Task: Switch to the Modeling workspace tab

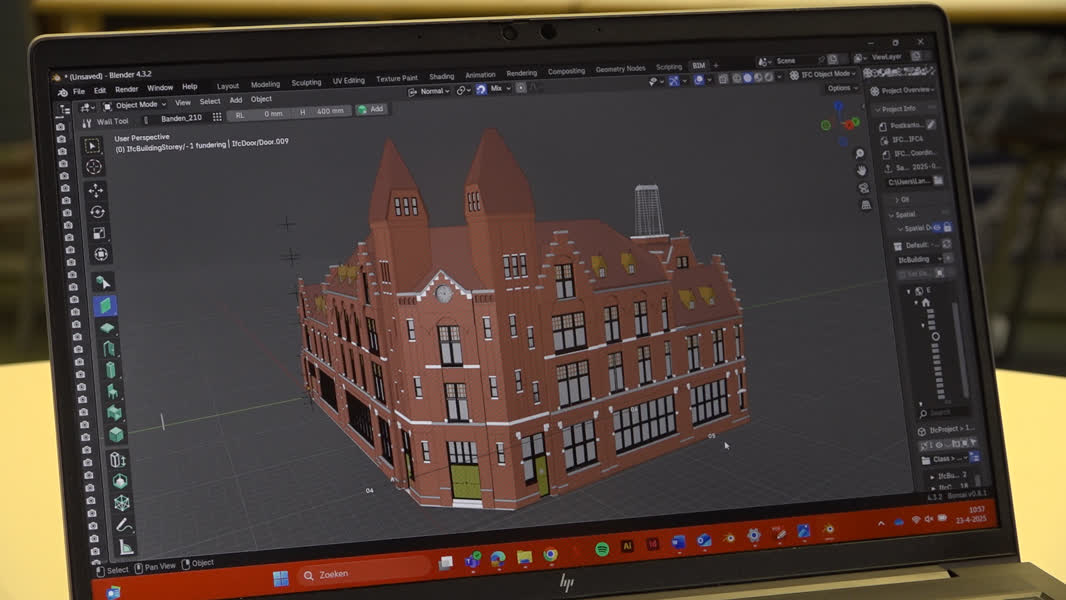Action: (x=265, y=85)
